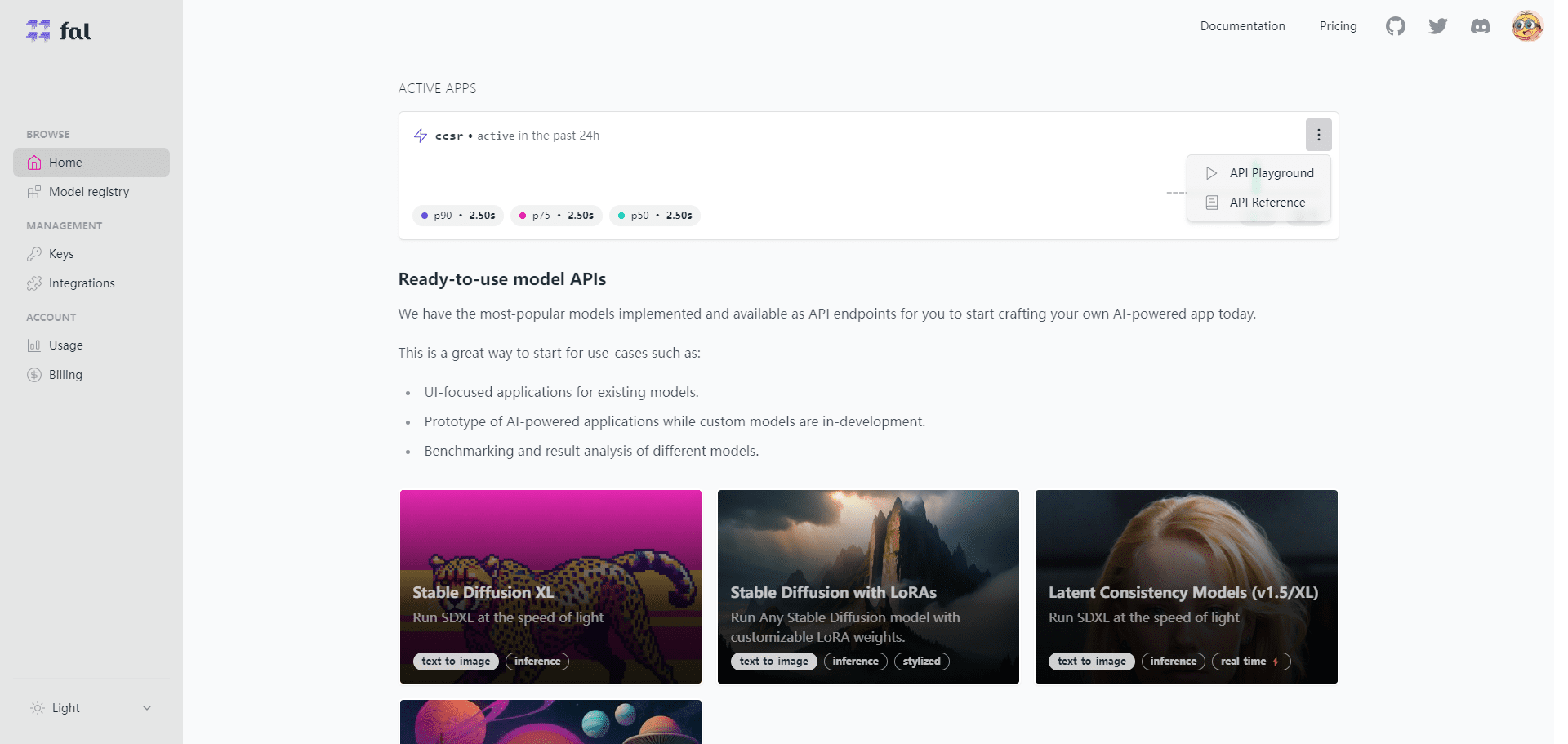The width and height of the screenshot is (1568, 744).
Task: Click the p75 2.50s latency badge
Action: pos(556,216)
